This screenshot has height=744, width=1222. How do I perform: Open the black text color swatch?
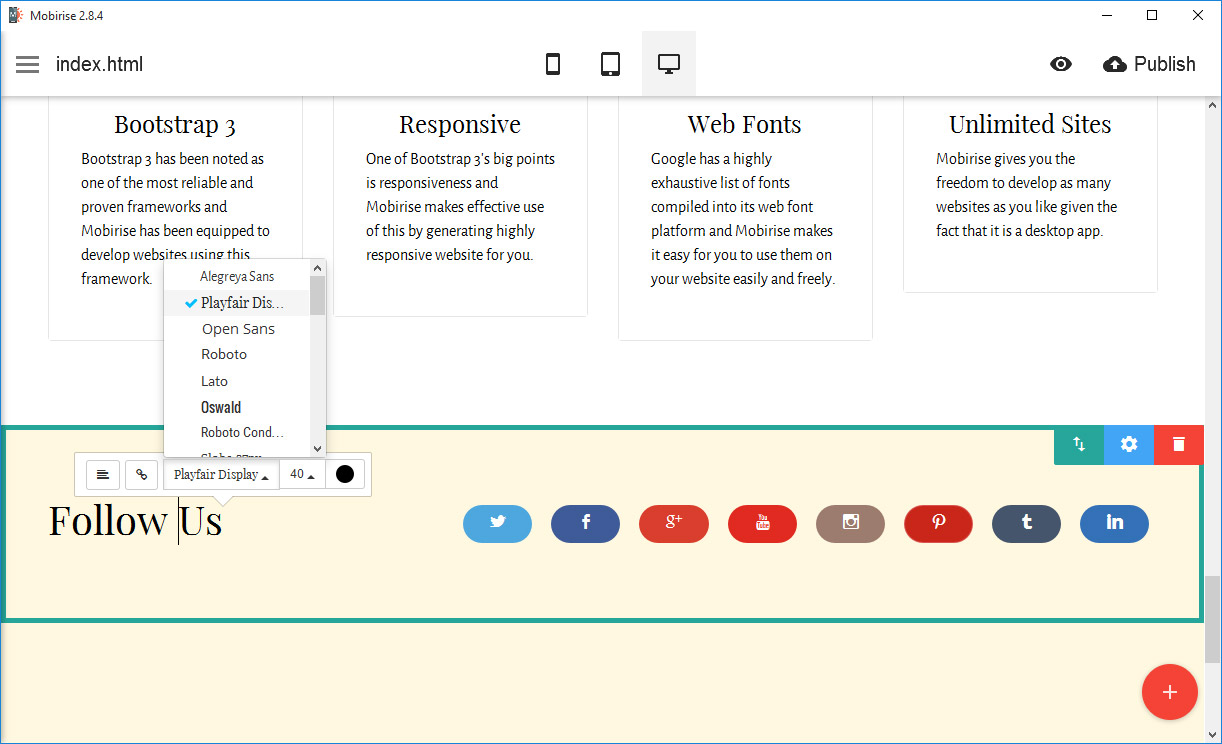tap(345, 474)
